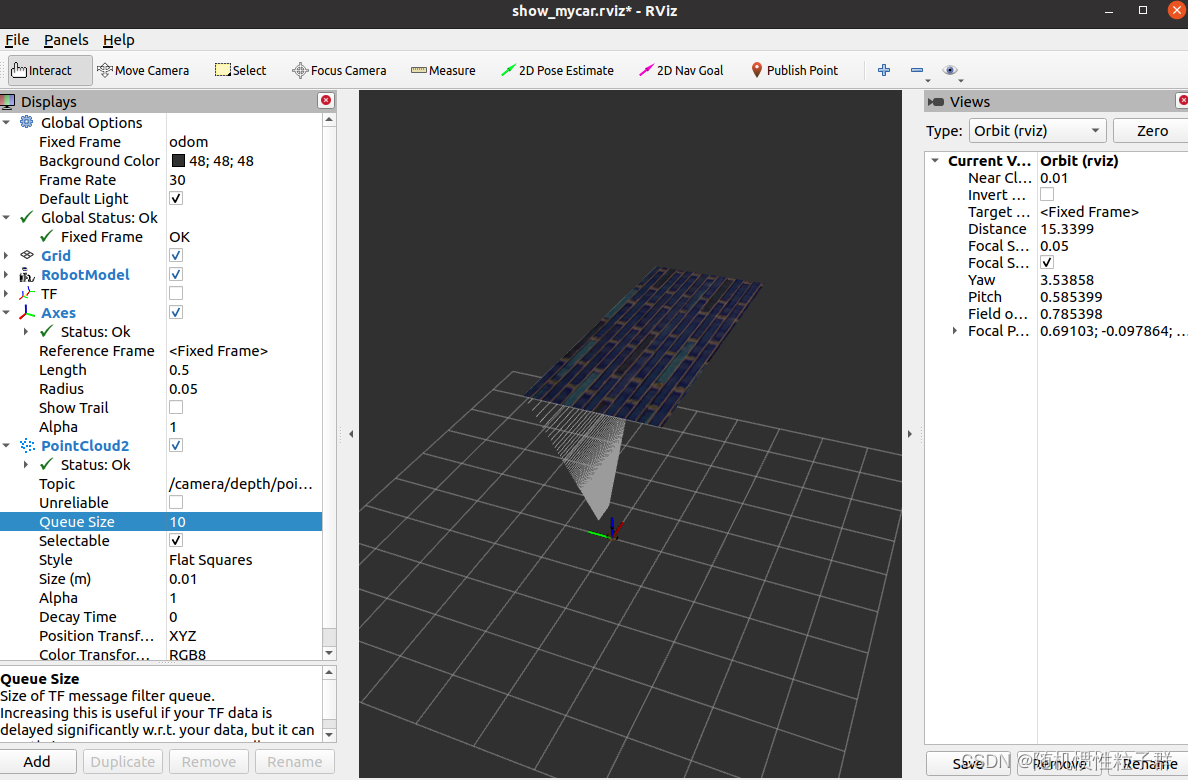Click the Zero view button
The image size is (1188, 780).
tap(1152, 131)
